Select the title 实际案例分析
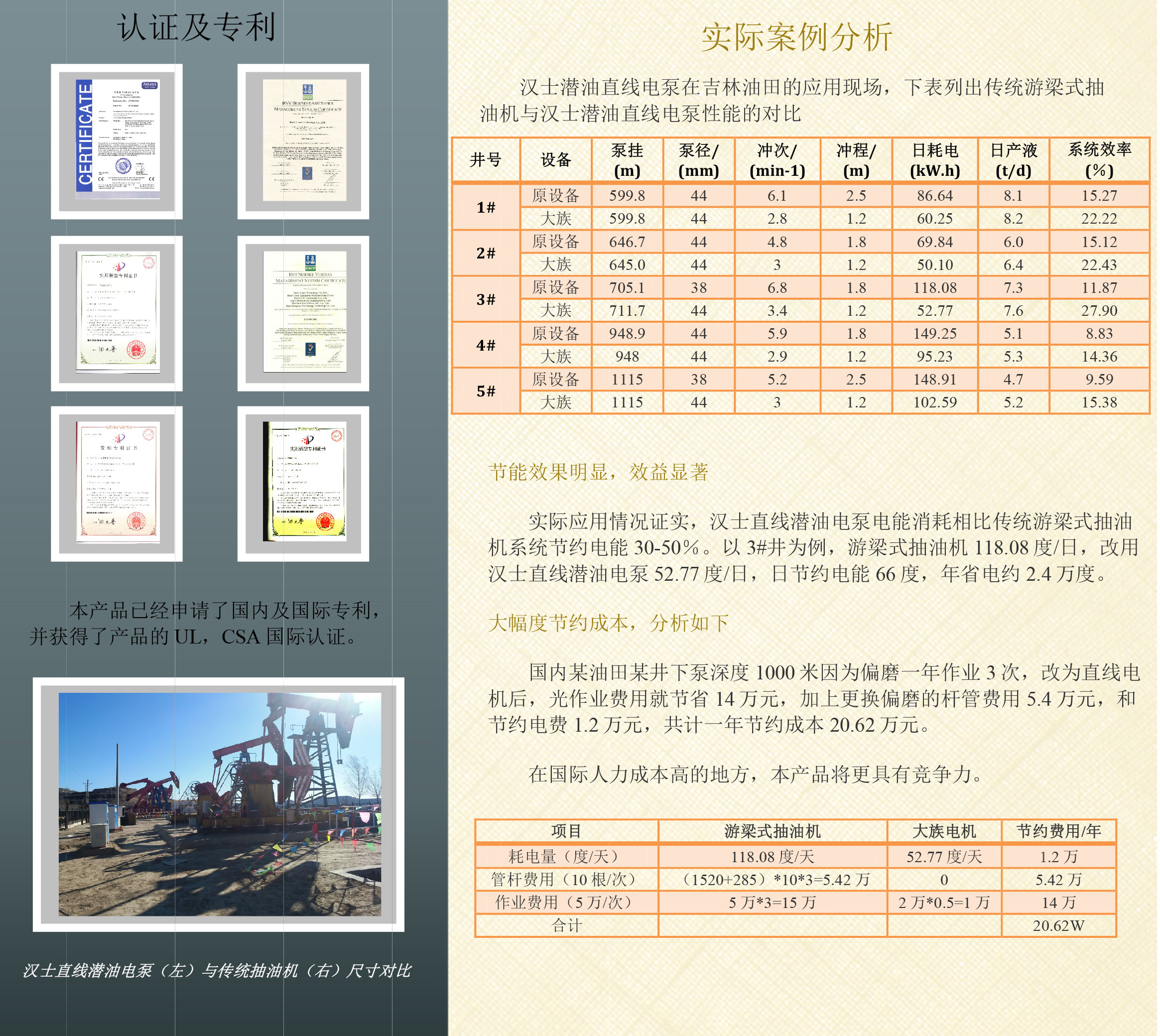The width and height of the screenshot is (1160, 1036). [797, 37]
